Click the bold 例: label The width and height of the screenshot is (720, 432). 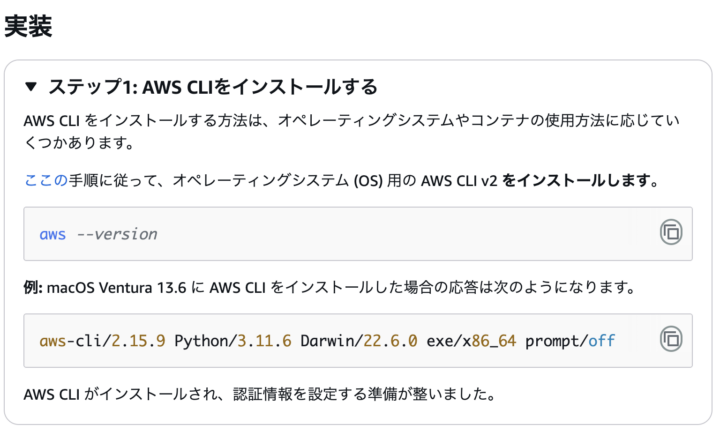pos(35,288)
